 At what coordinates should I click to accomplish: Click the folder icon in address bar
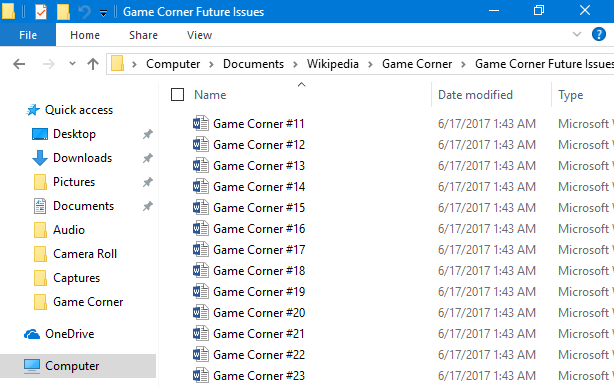[117, 63]
